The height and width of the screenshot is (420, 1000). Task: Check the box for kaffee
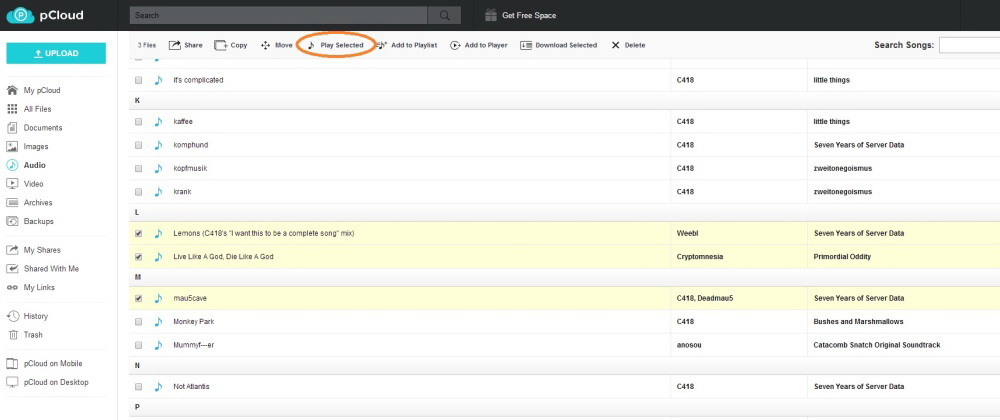pos(138,122)
